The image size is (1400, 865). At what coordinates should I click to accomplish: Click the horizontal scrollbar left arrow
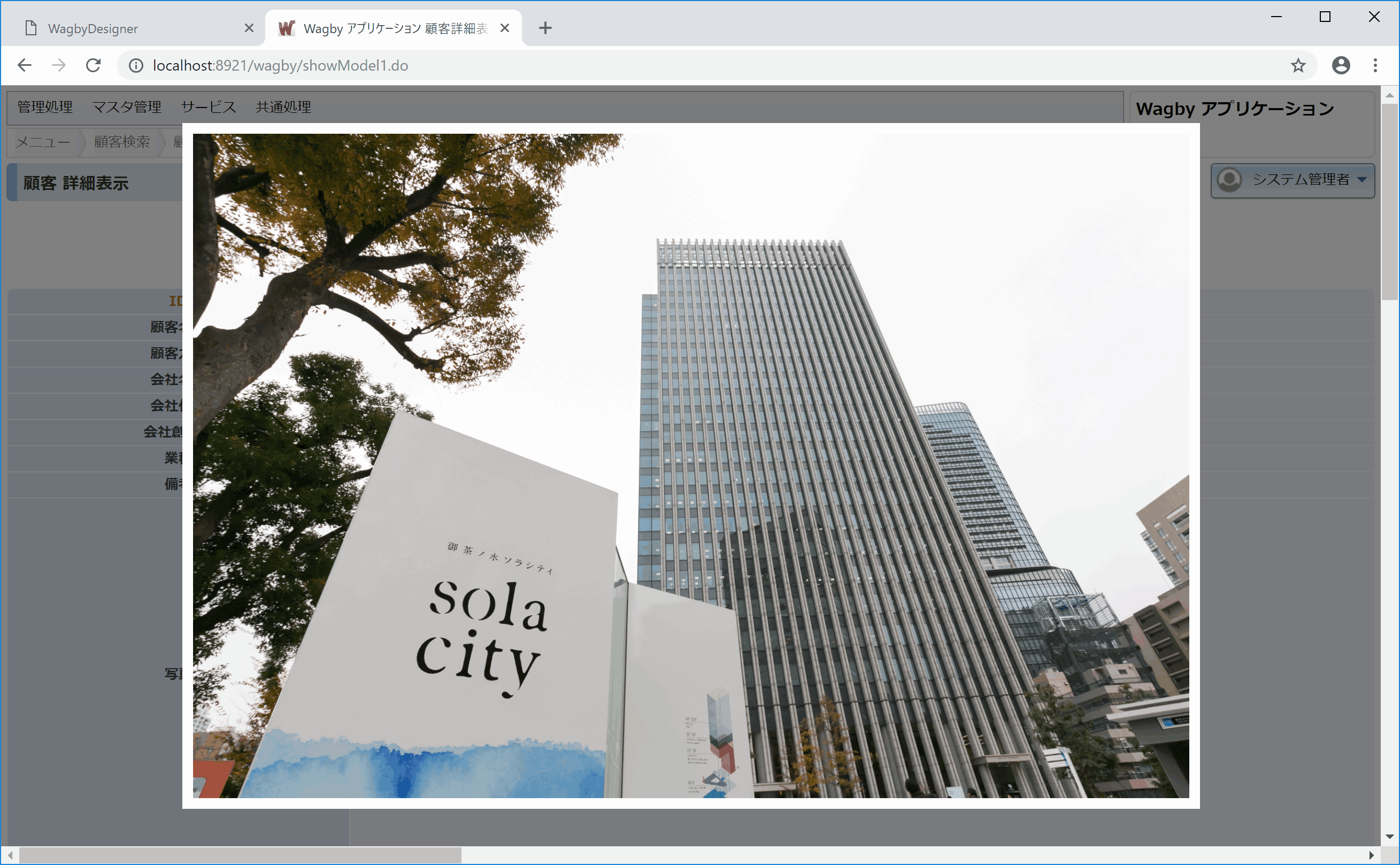coord(10,855)
